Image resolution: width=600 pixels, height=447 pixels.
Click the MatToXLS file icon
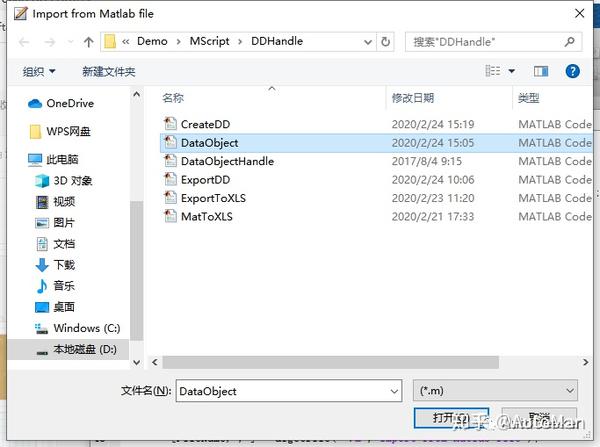[x=170, y=216]
